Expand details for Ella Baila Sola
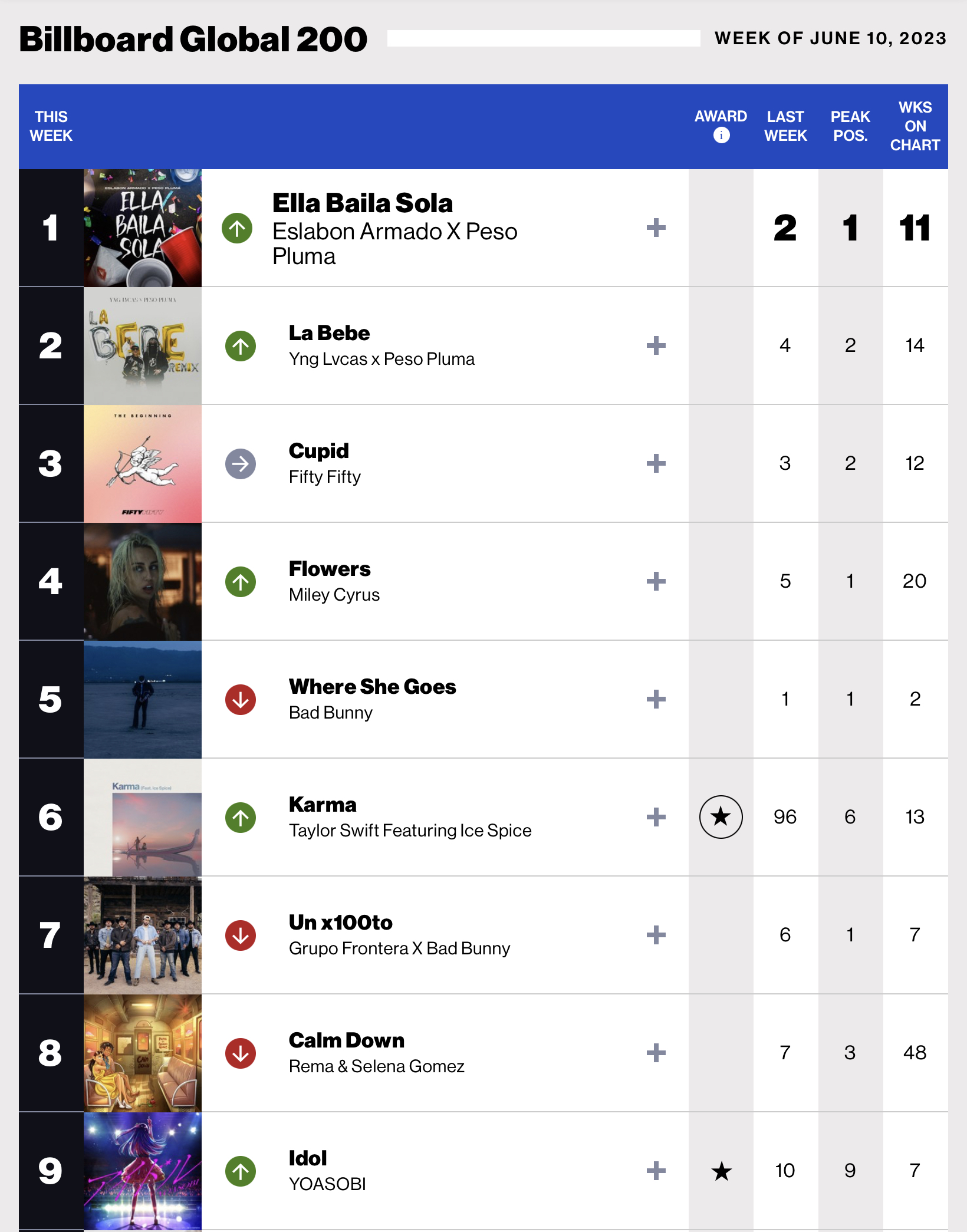Image resolution: width=967 pixels, height=1232 pixels. 656,228
